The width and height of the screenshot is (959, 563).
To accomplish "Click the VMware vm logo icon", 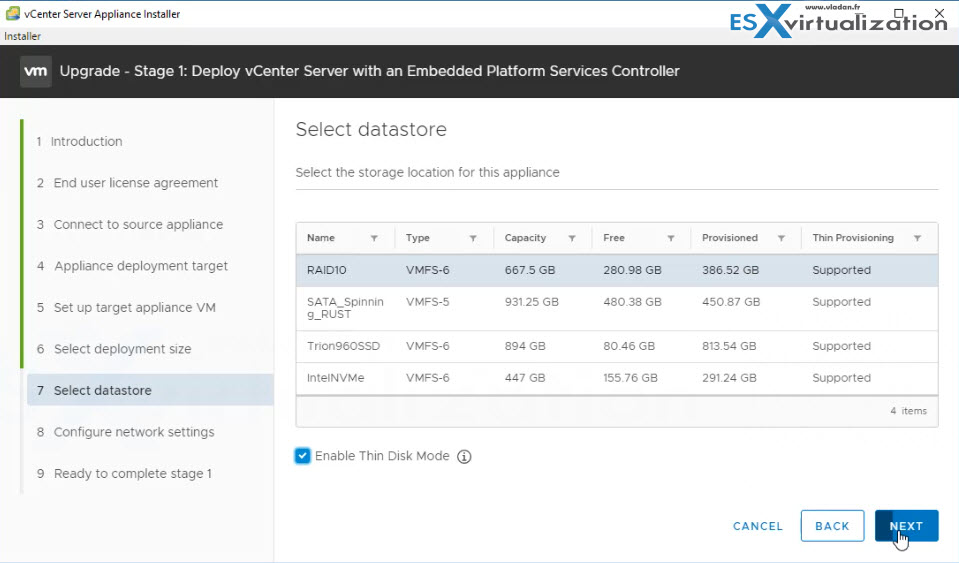I will click(x=37, y=71).
